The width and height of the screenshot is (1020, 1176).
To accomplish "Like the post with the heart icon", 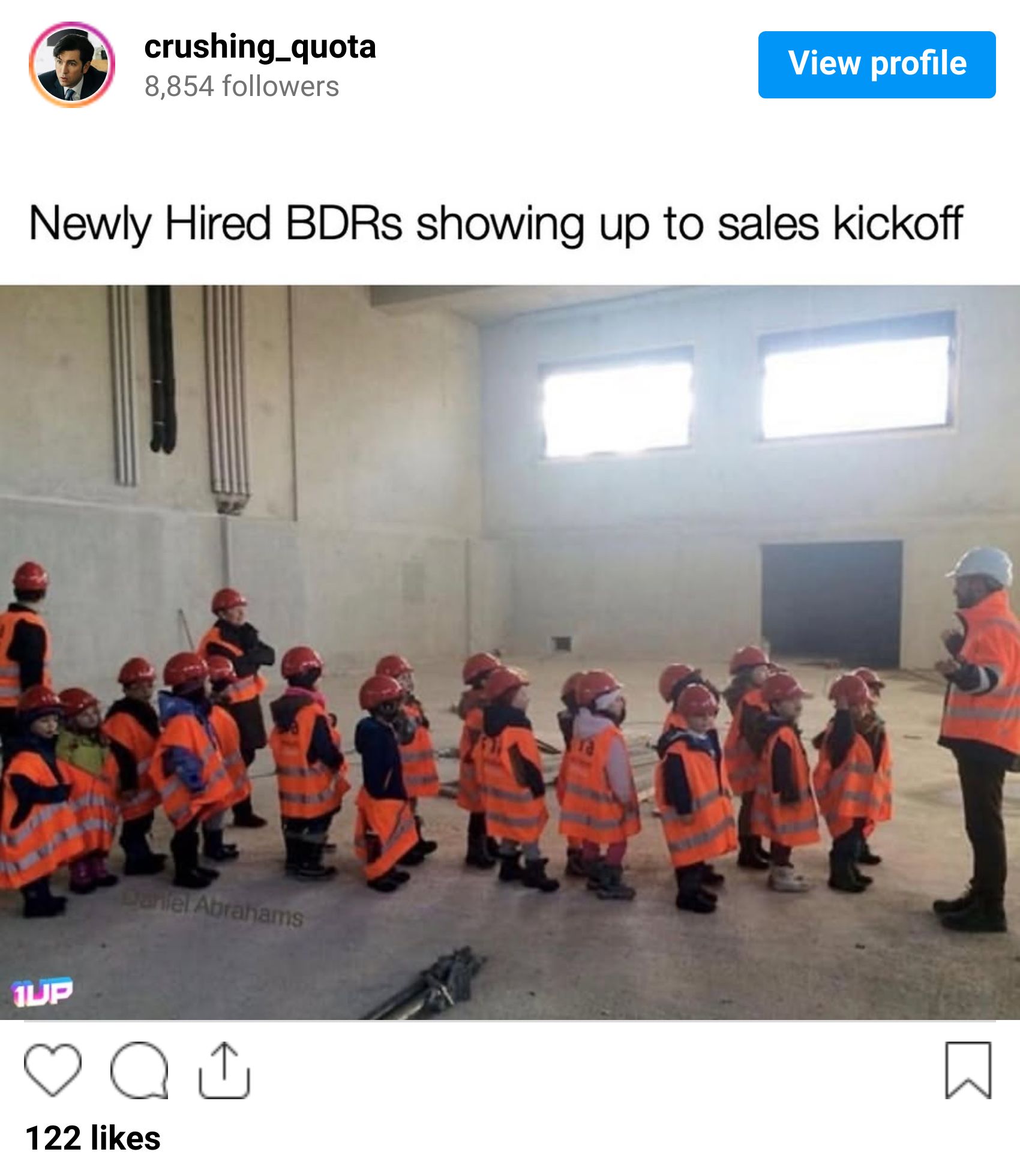I will (x=53, y=1070).
